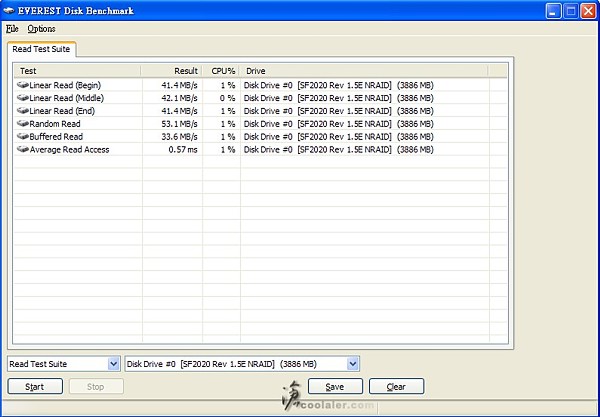Maximize the EVEREST Disk Benchmark window
Screen dimensions: 600x417
tap(571, 11)
